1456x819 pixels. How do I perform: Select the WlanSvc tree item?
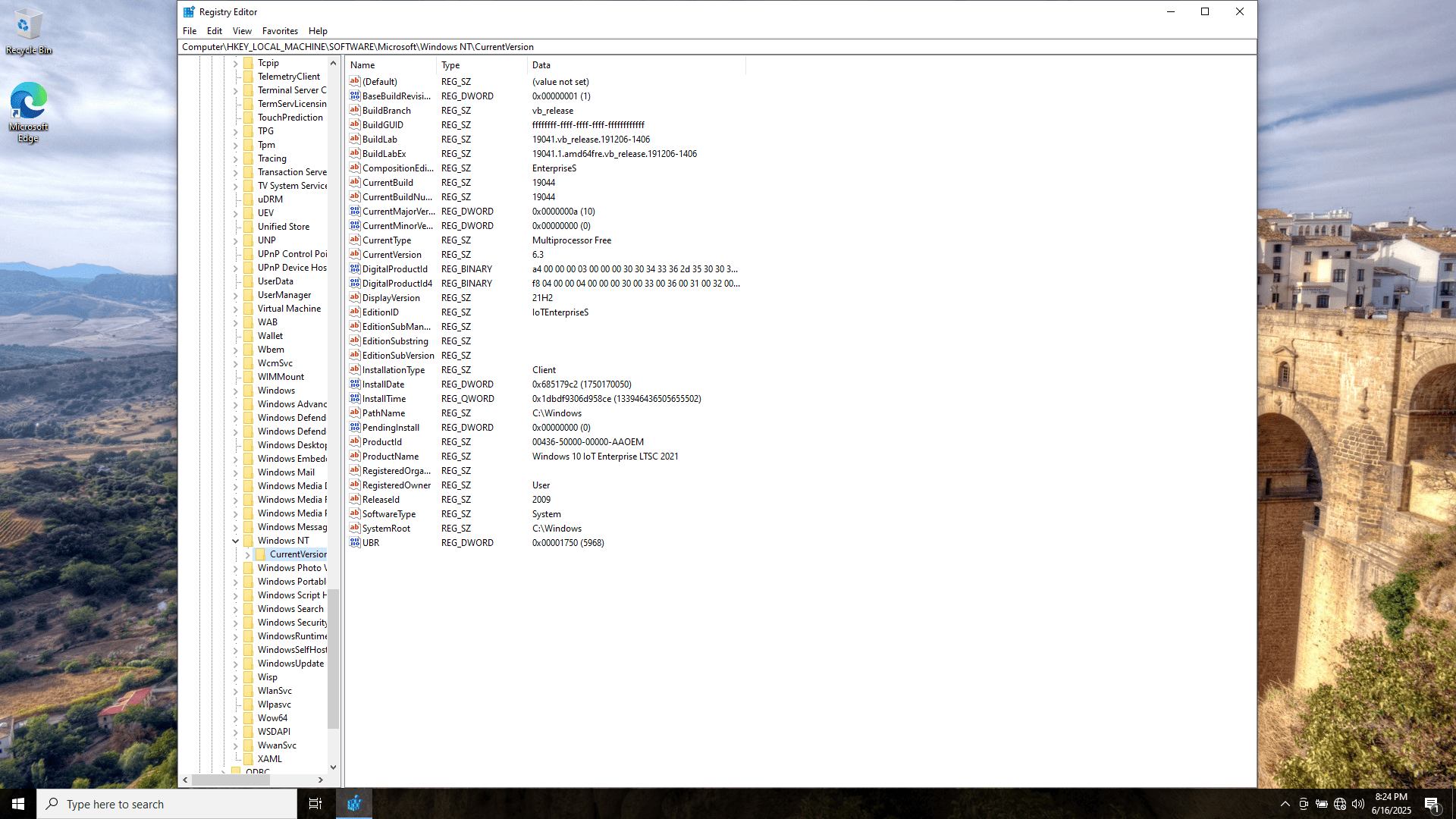[275, 691]
